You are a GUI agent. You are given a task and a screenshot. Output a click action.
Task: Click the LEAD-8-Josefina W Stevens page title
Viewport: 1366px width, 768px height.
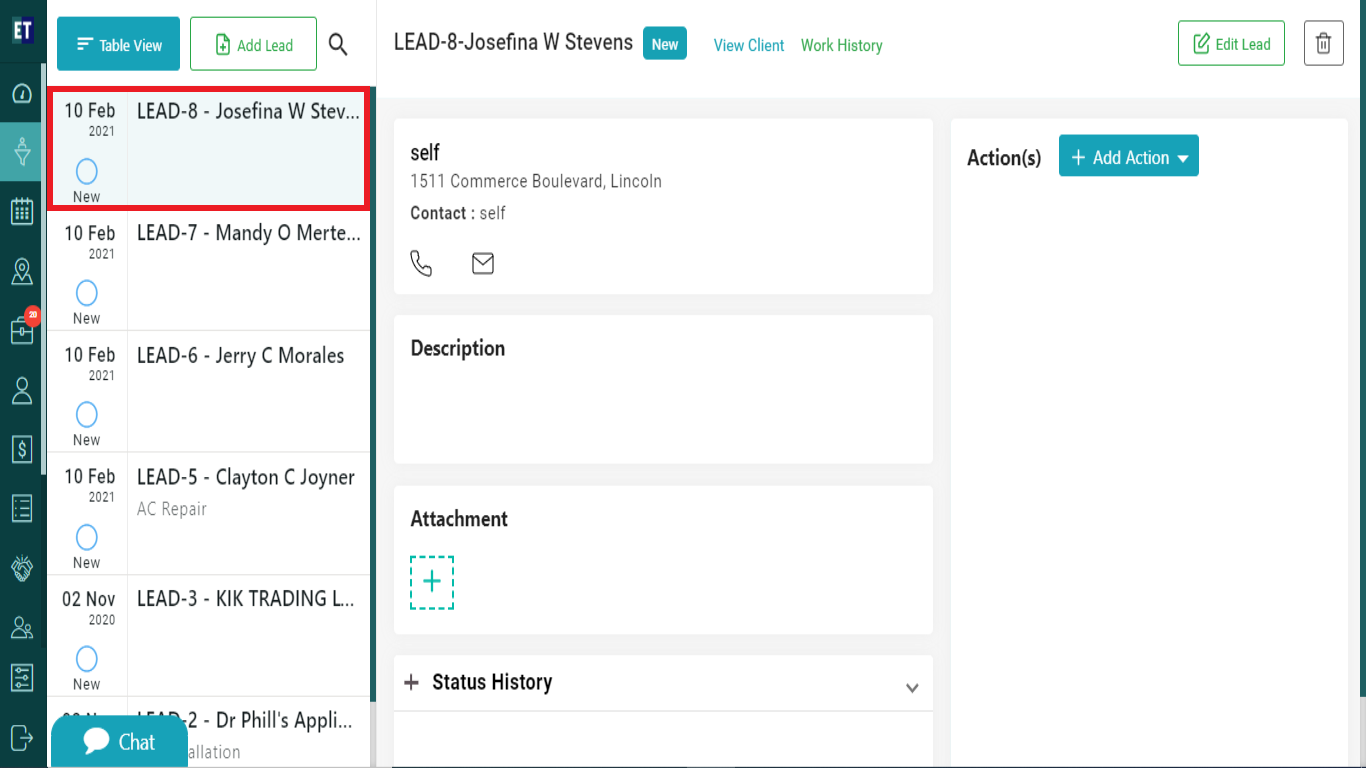point(513,42)
